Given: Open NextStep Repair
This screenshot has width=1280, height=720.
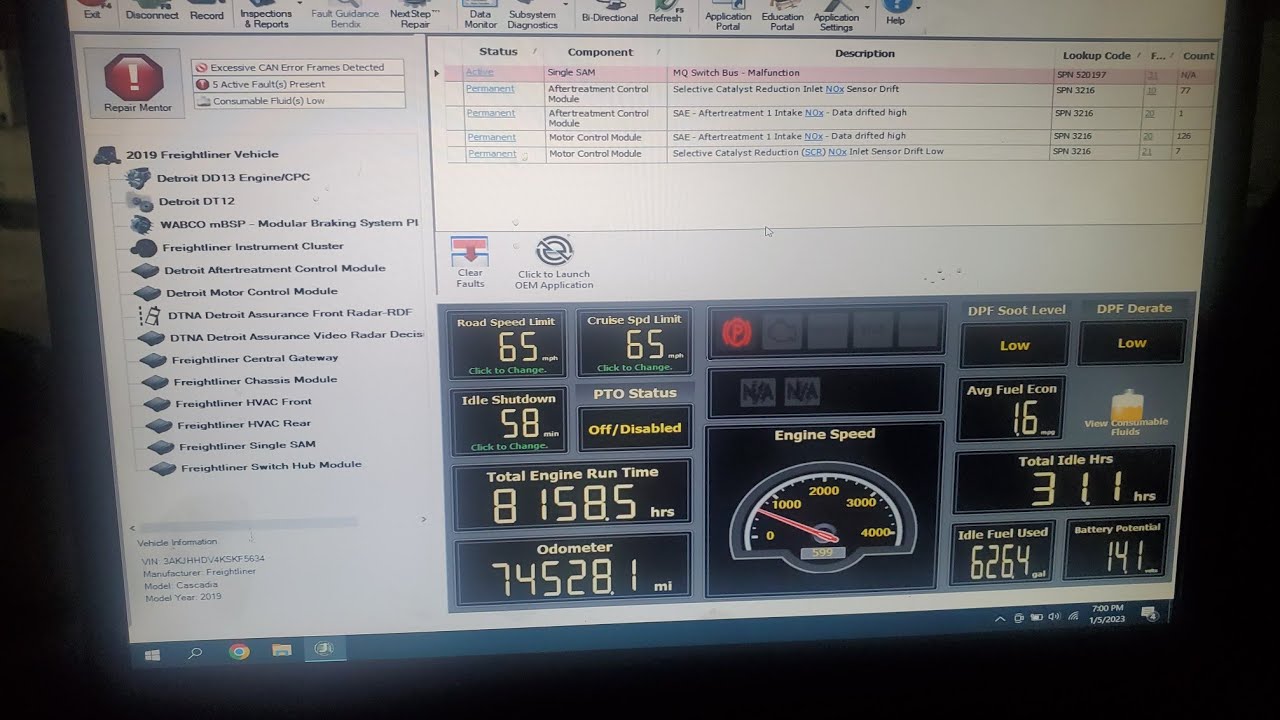Looking at the screenshot, I should 414,16.
